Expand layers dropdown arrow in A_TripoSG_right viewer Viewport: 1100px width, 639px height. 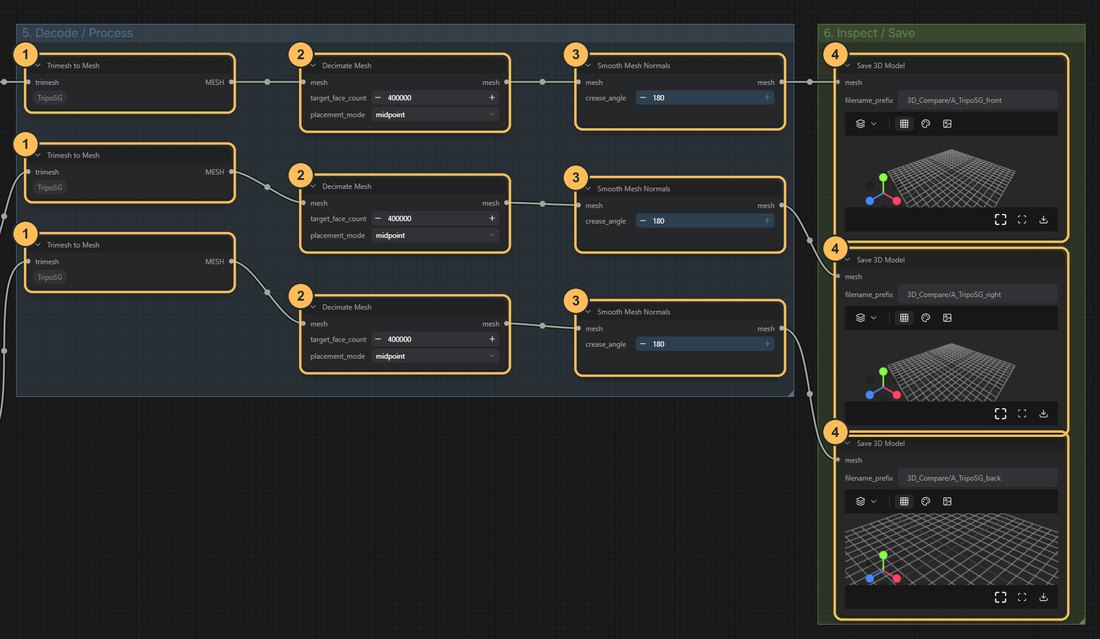tap(873, 318)
